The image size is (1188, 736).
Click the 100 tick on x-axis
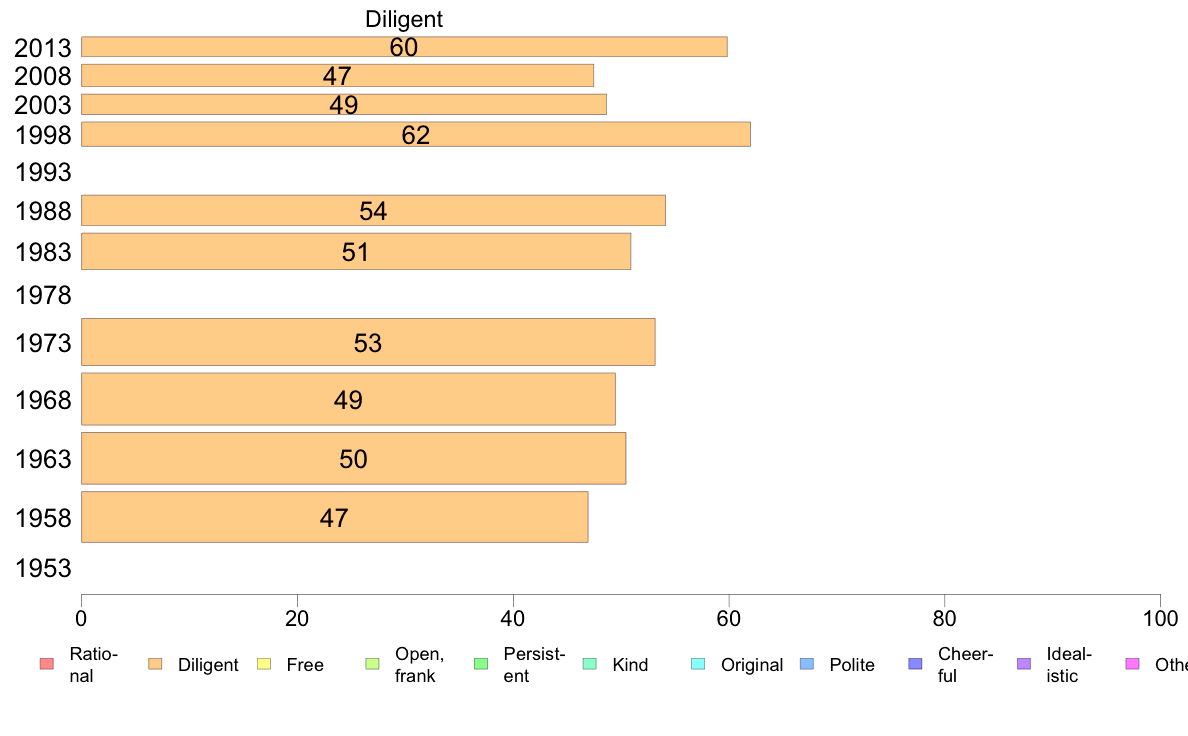tap(1160, 619)
